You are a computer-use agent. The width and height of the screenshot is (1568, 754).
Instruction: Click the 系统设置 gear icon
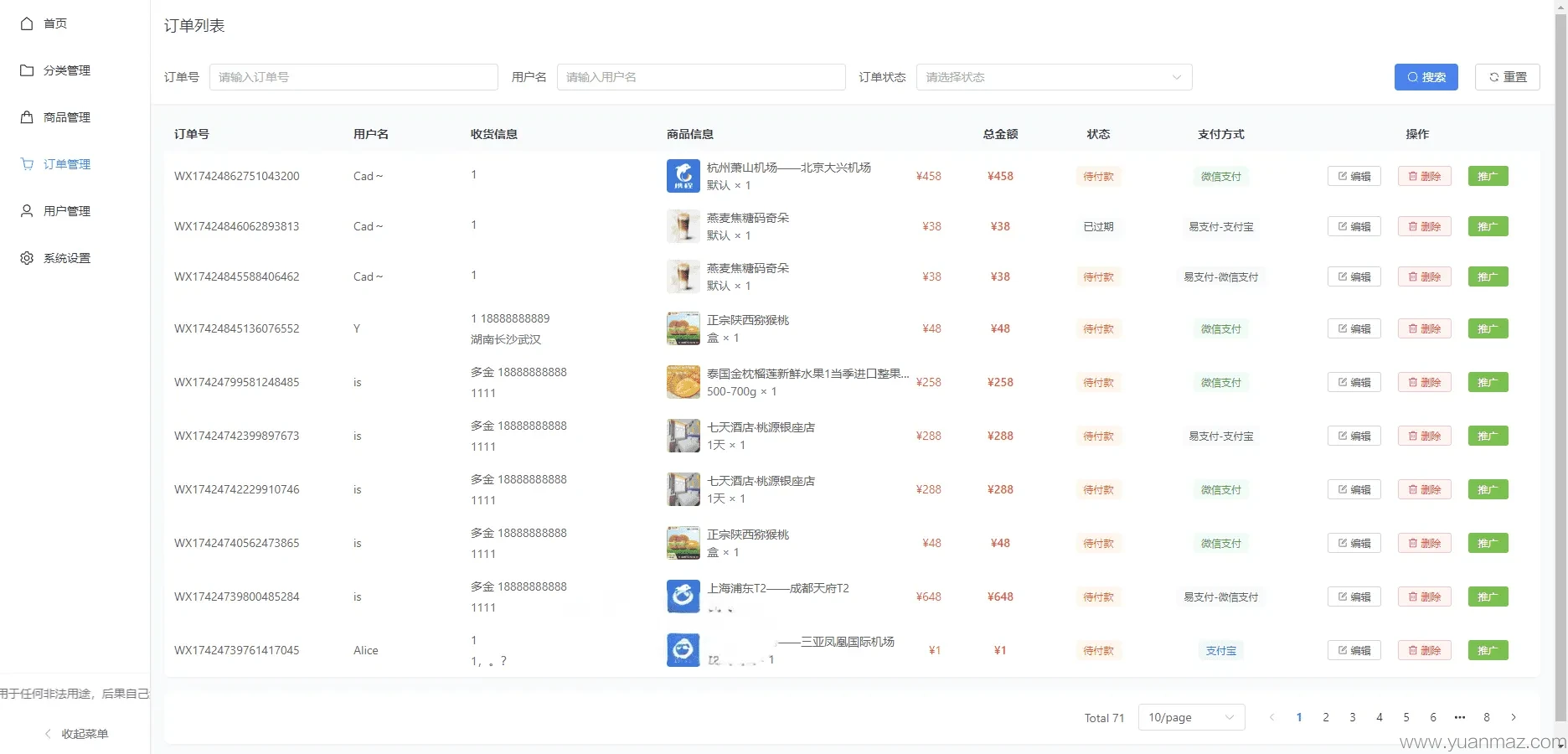click(x=27, y=258)
